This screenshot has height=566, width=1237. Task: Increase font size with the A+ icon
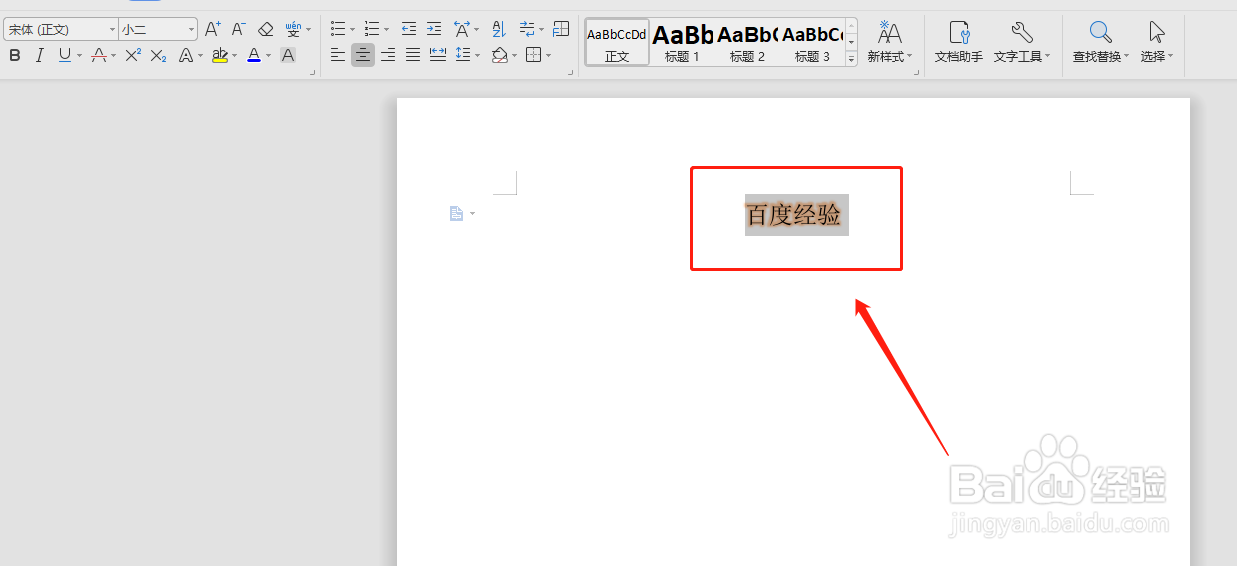(212, 29)
